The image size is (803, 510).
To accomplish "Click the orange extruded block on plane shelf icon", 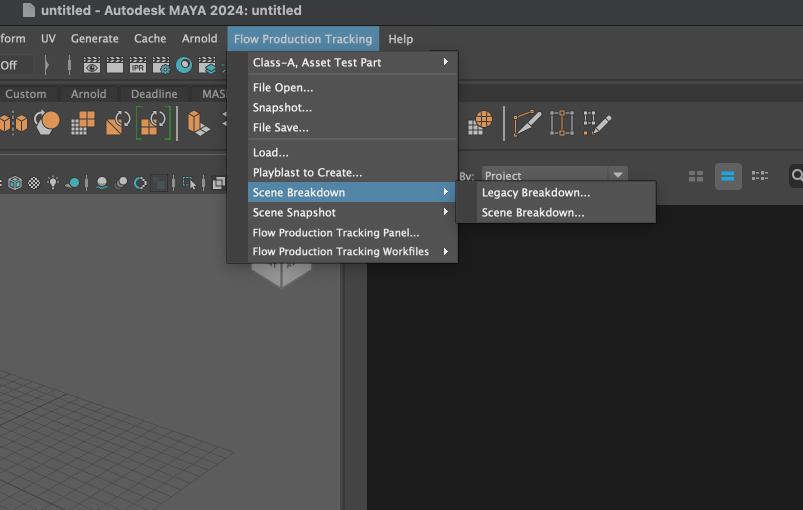I will click(198, 123).
